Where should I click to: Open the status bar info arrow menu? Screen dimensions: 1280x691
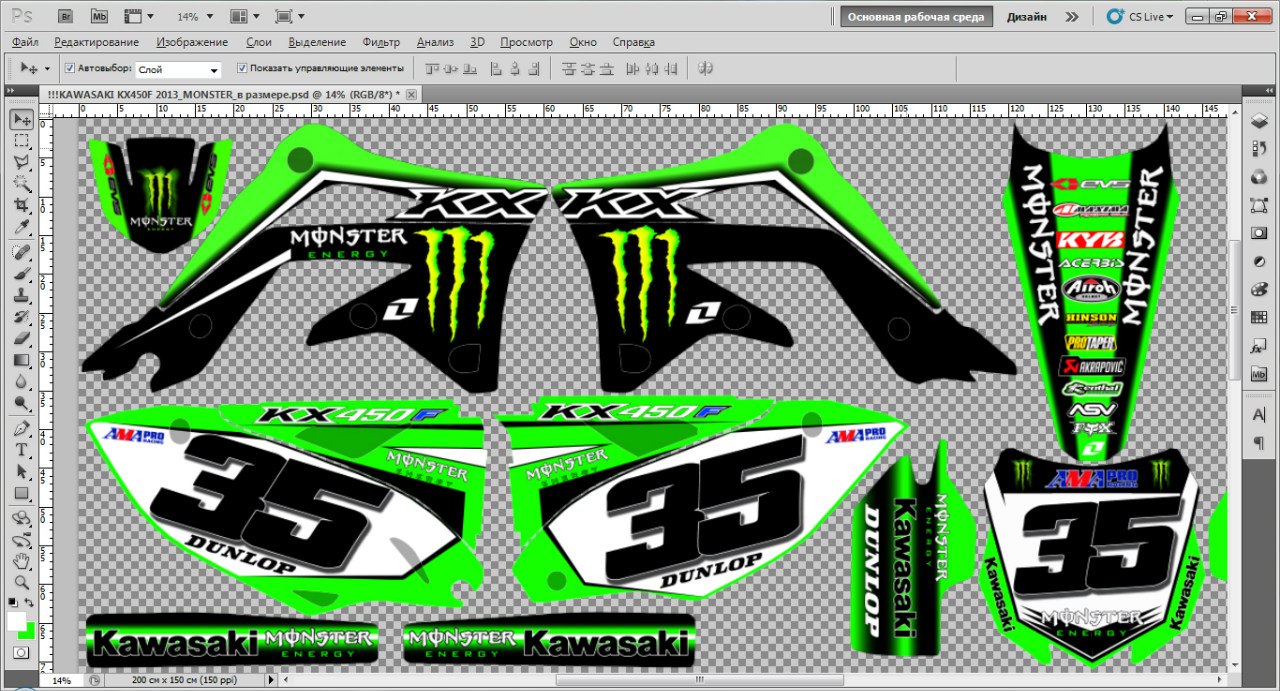[x=270, y=680]
